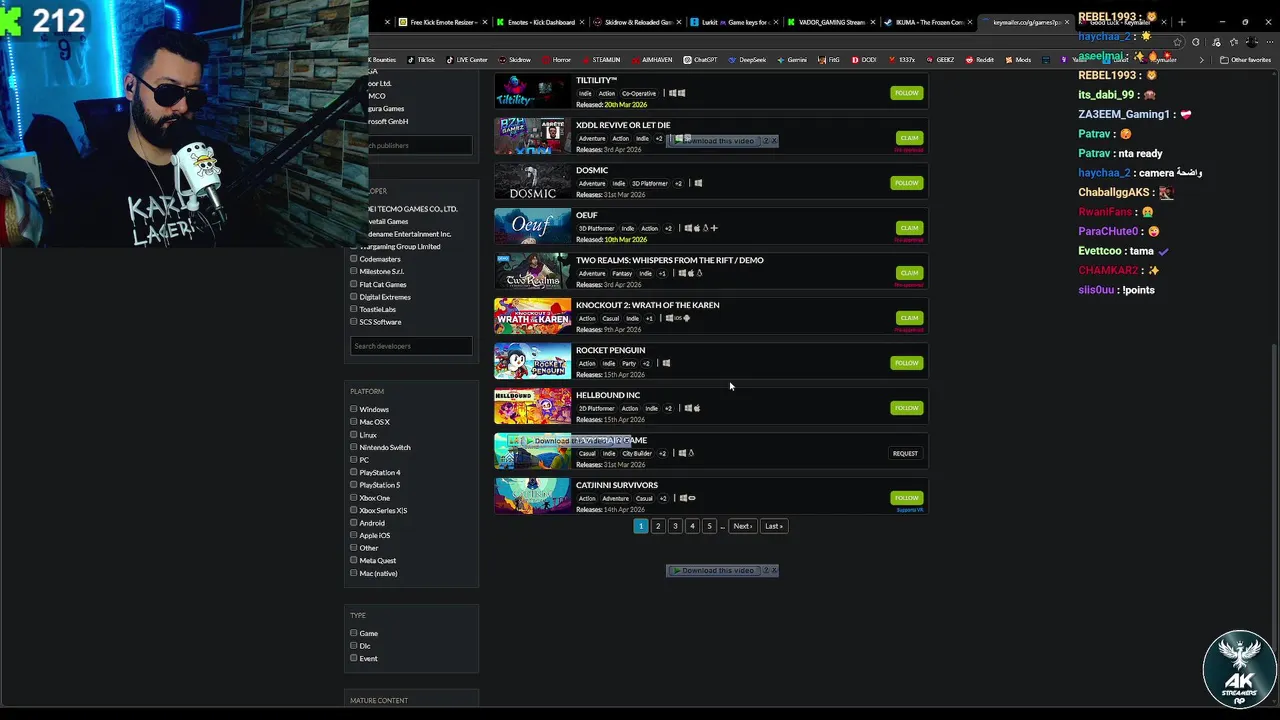The height and width of the screenshot is (720, 1280).
Task: Toggle the Windows platform checkbox
Action: coord(353,409)
